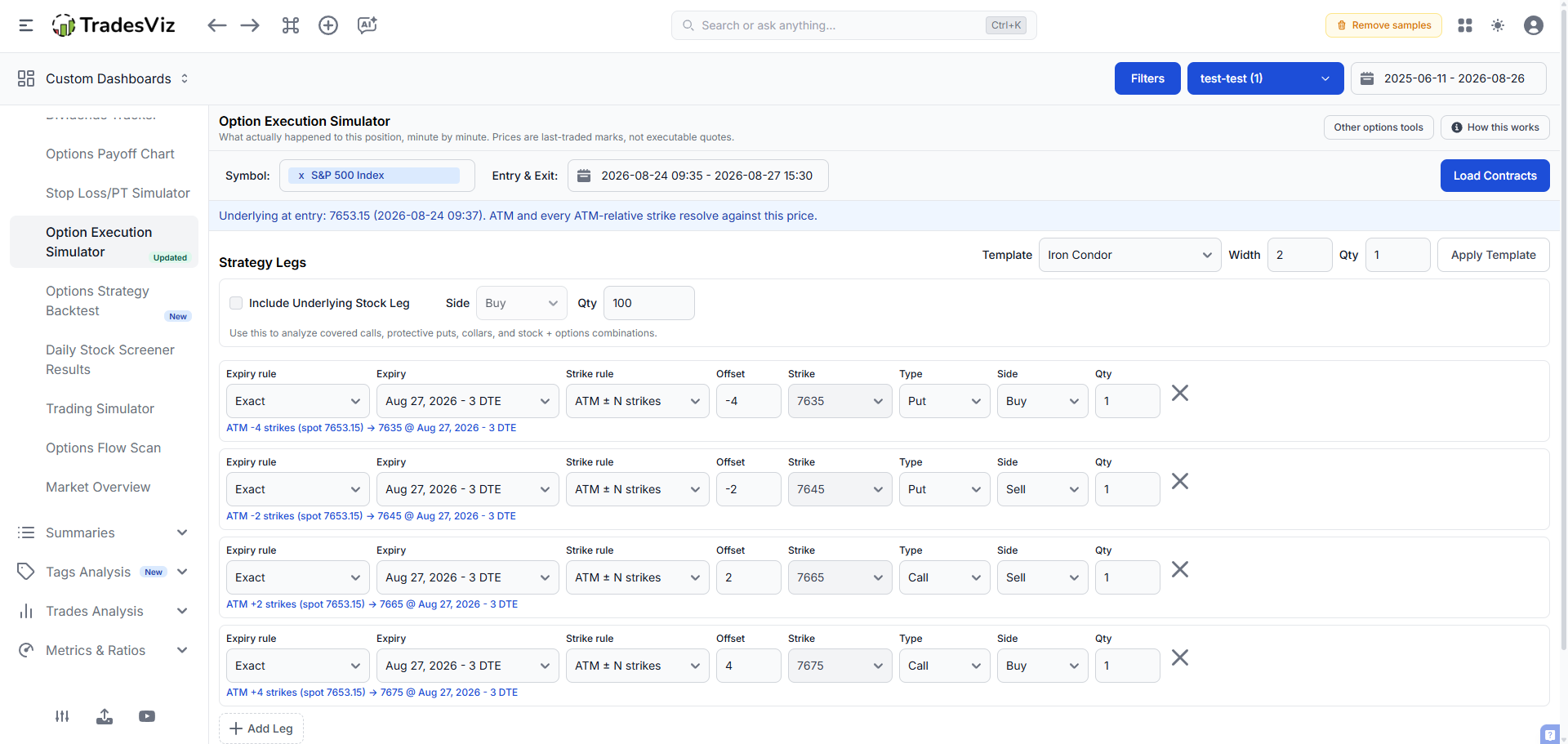Open Side dropdown on the 7665 leg

pyautogui.click(x=1042, y=577)
